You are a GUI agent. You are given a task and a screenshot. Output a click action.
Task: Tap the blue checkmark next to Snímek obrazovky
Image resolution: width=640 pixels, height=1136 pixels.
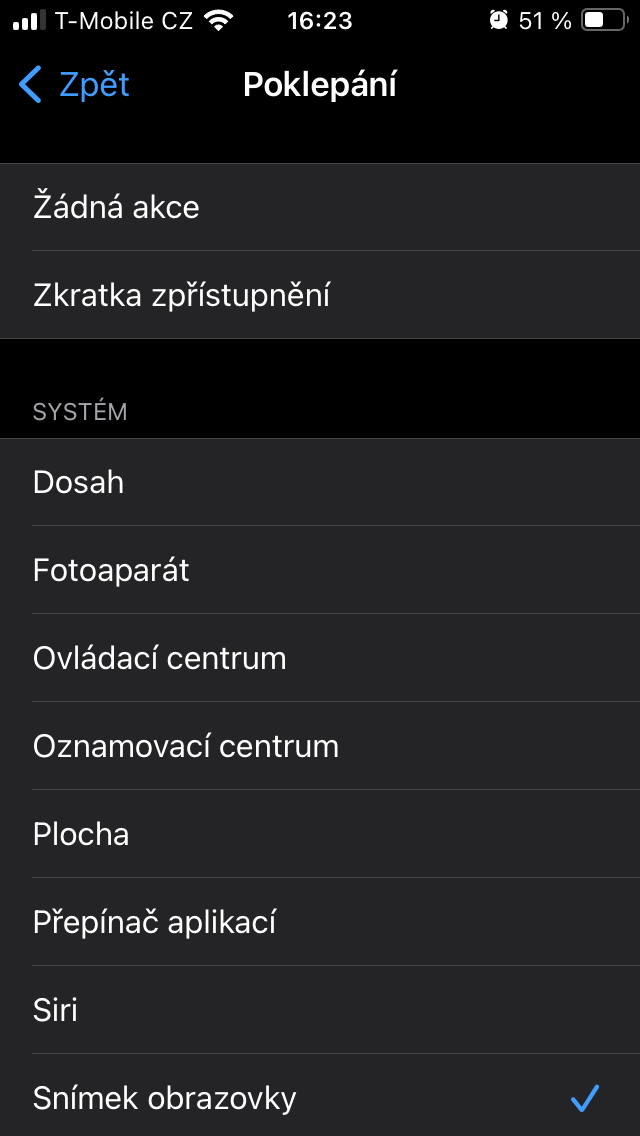click(584, 1099)
